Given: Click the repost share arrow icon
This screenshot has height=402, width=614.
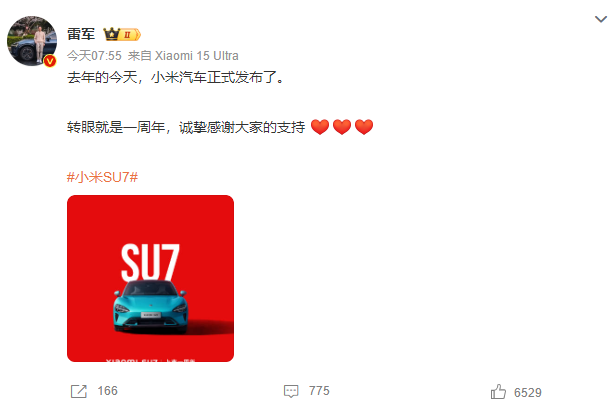Looking at the screenshot, I should click(79, 391).
